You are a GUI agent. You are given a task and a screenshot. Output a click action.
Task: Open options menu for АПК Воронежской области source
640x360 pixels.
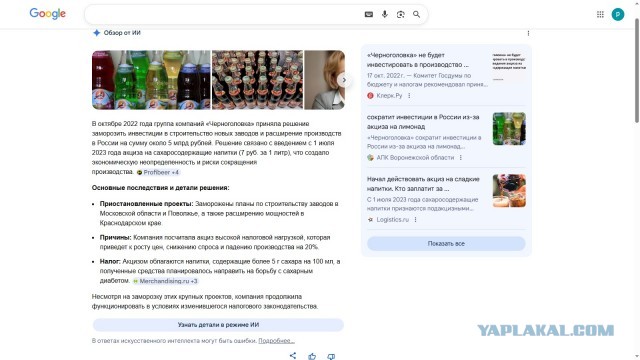[x=461, y=158]
